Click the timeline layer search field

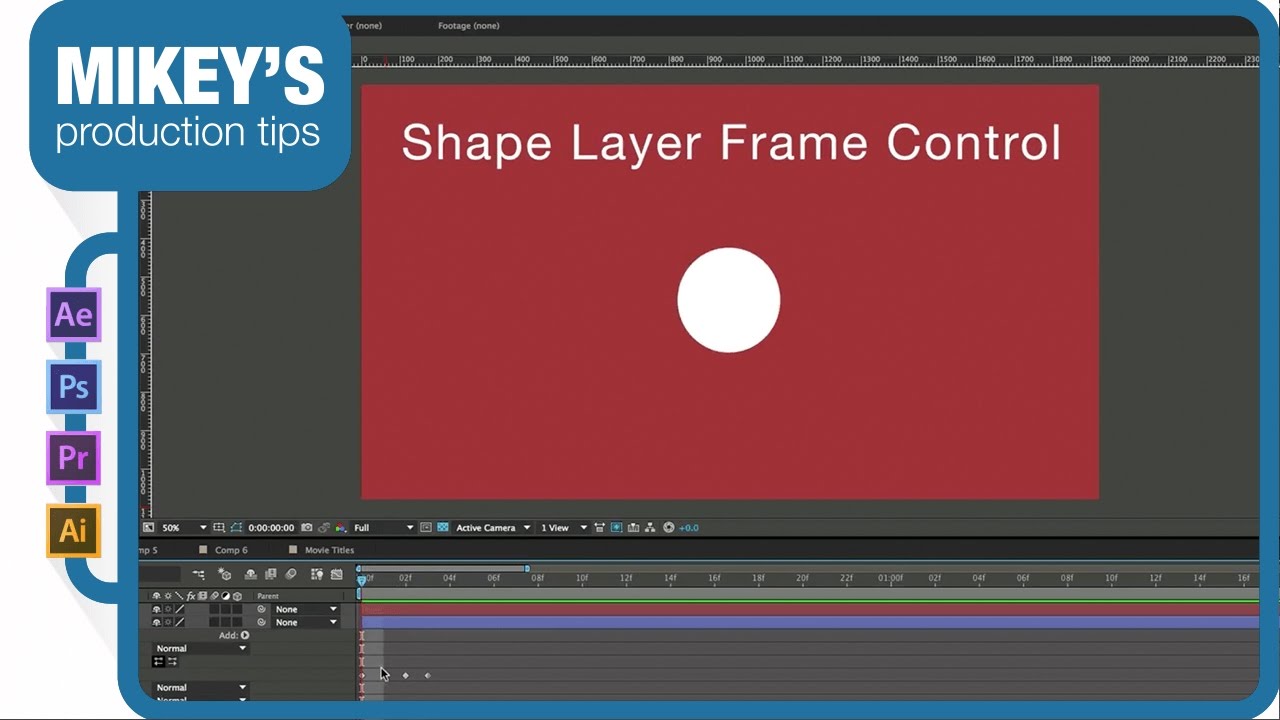(160, 574)
